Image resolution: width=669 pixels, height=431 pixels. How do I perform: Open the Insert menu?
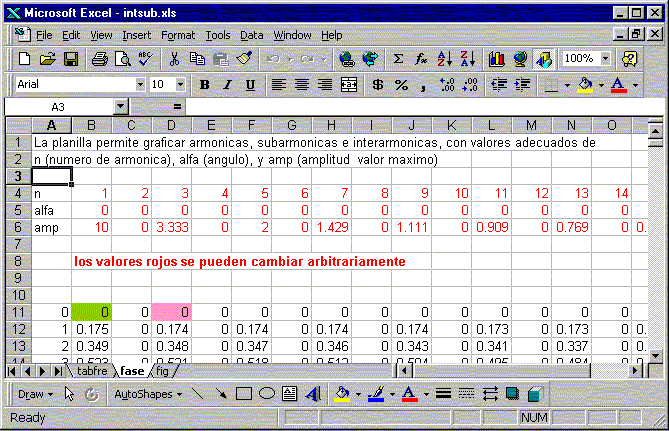[x=137, y=35]
